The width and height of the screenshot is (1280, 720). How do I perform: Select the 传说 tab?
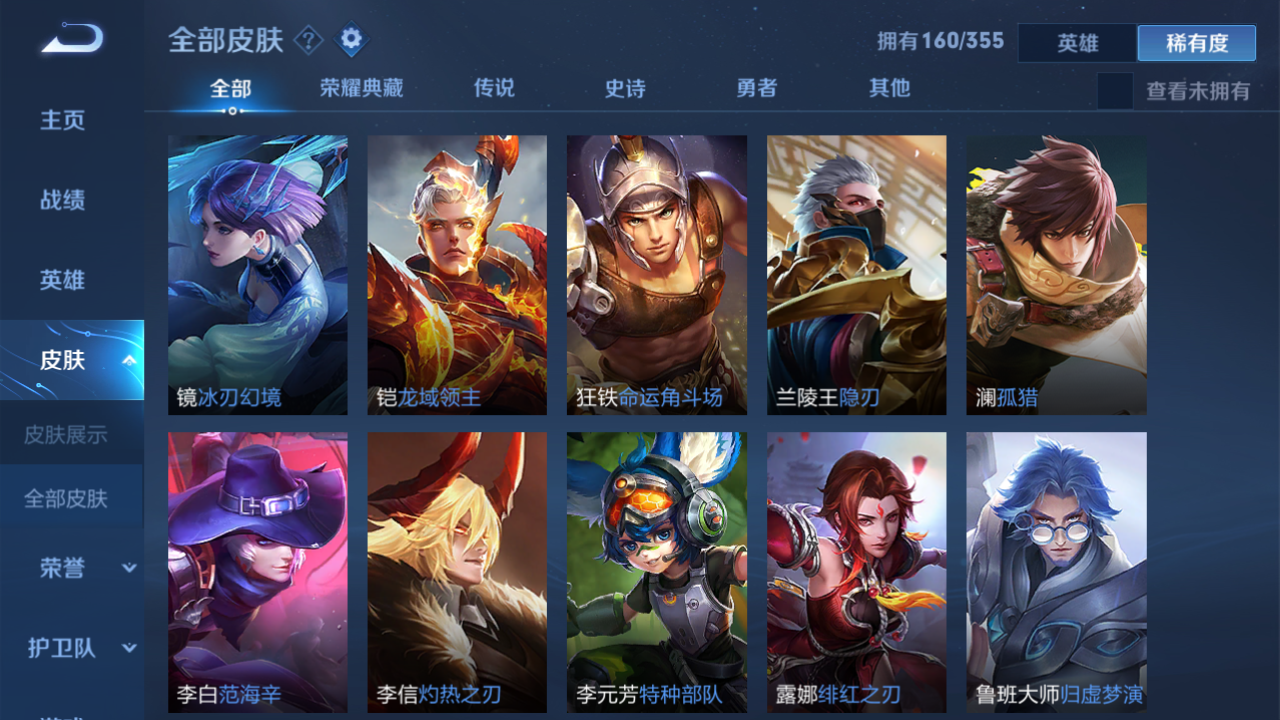494,88
